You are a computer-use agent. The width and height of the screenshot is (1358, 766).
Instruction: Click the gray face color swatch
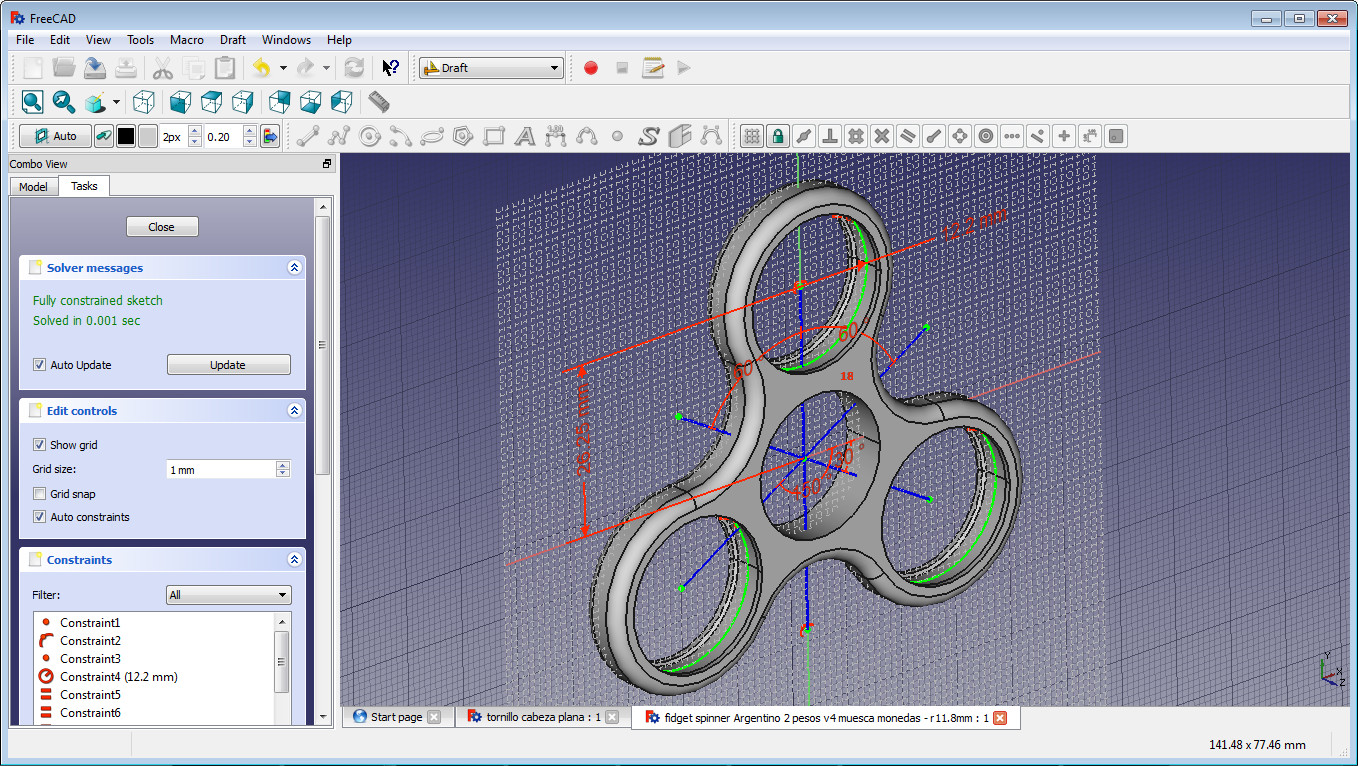[x=148, y=136]
